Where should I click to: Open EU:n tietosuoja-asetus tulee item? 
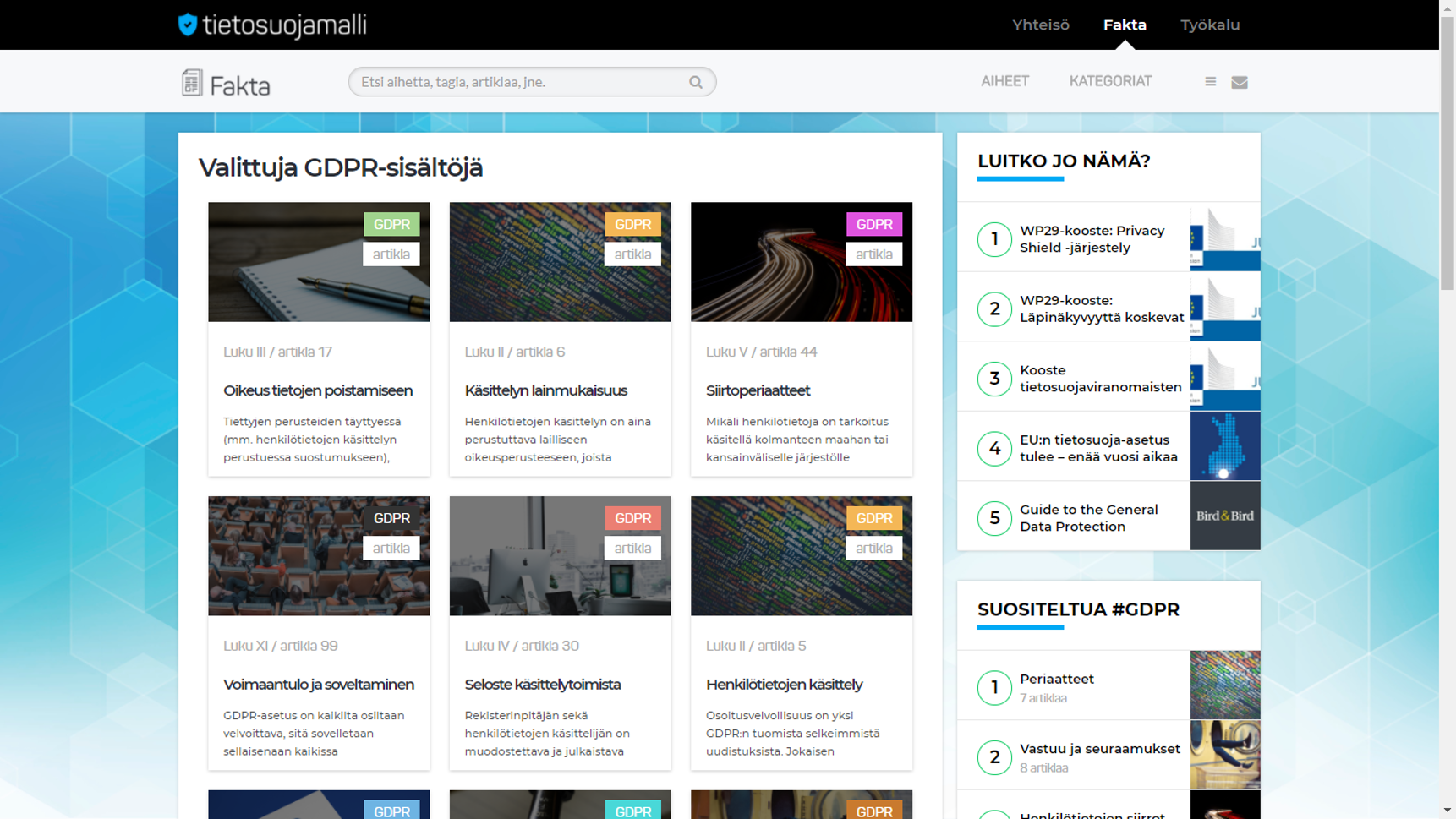pyautogui.click(x=1098, y=448)
